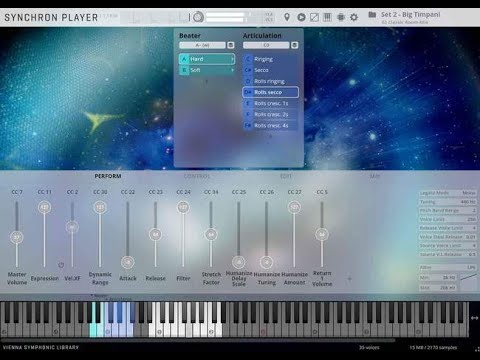Open the Set 2 - Big Timpani preset name
Viewport: 480px width, 360px height.
pos(410,14)
